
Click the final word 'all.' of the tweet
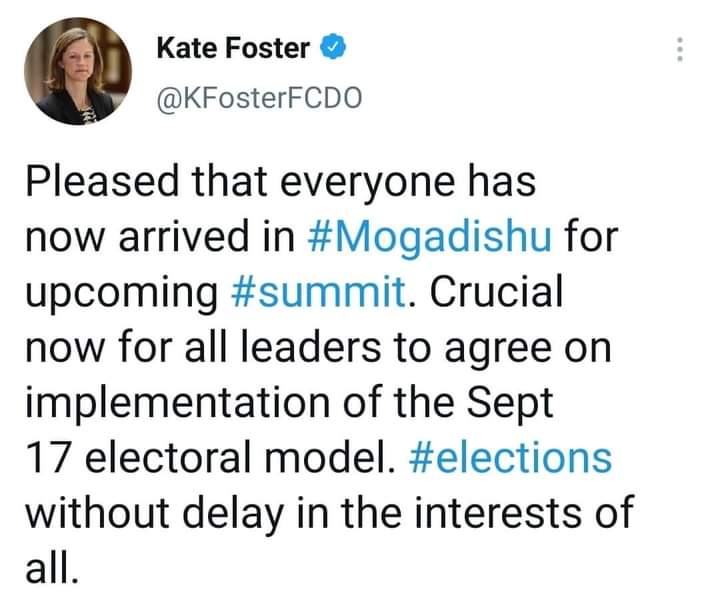click(51, 568)
